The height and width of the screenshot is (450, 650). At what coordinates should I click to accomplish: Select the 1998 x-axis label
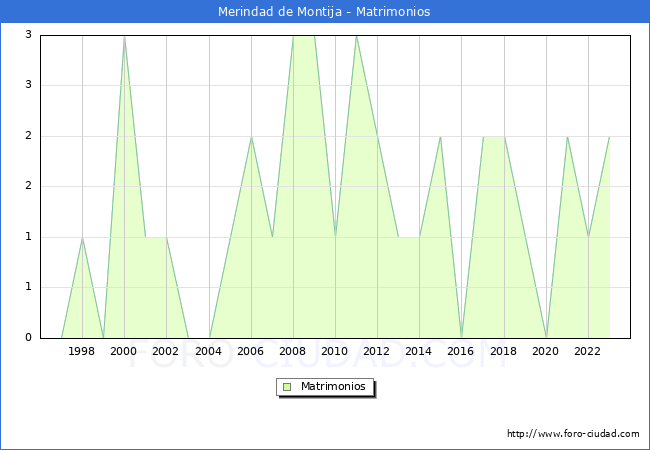[x=82, y=351]
